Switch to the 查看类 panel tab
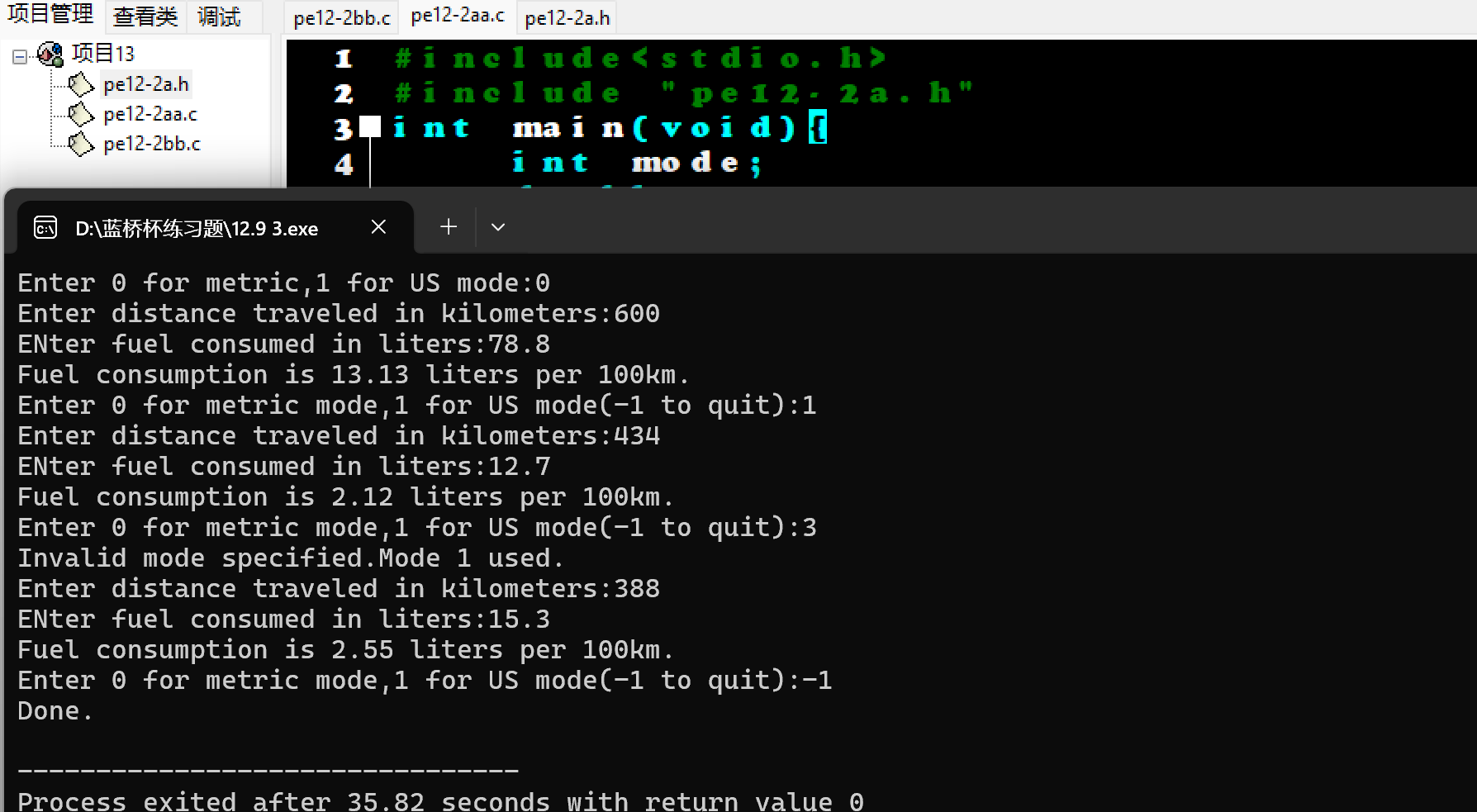 tap(145, 17)
